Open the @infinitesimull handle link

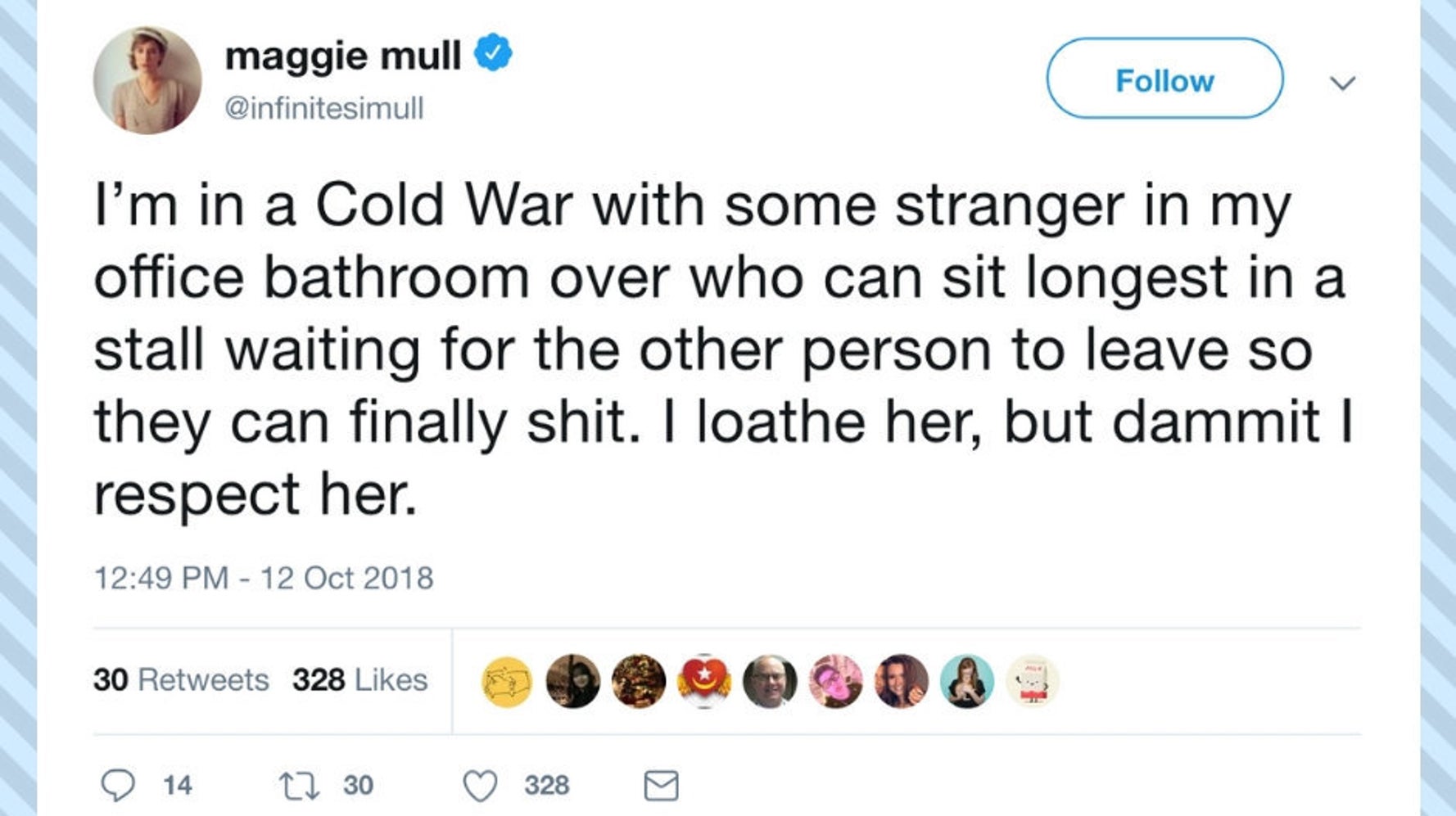tap(324, 108)
